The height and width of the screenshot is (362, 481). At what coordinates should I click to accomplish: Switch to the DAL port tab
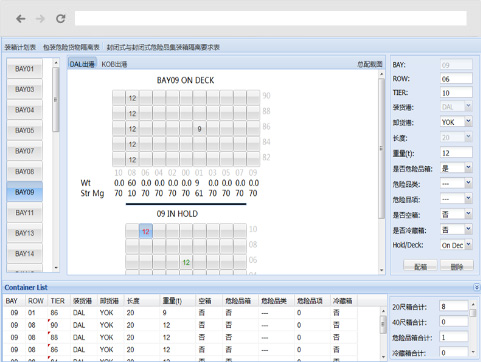[x=82, y=64]
